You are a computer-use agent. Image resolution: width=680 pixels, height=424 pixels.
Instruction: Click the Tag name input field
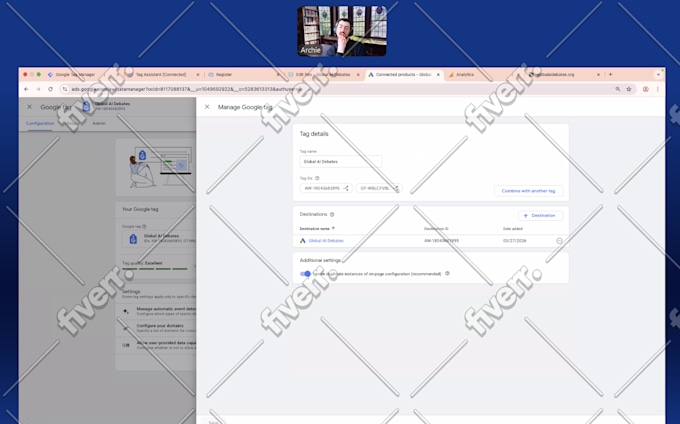(341, 161)
